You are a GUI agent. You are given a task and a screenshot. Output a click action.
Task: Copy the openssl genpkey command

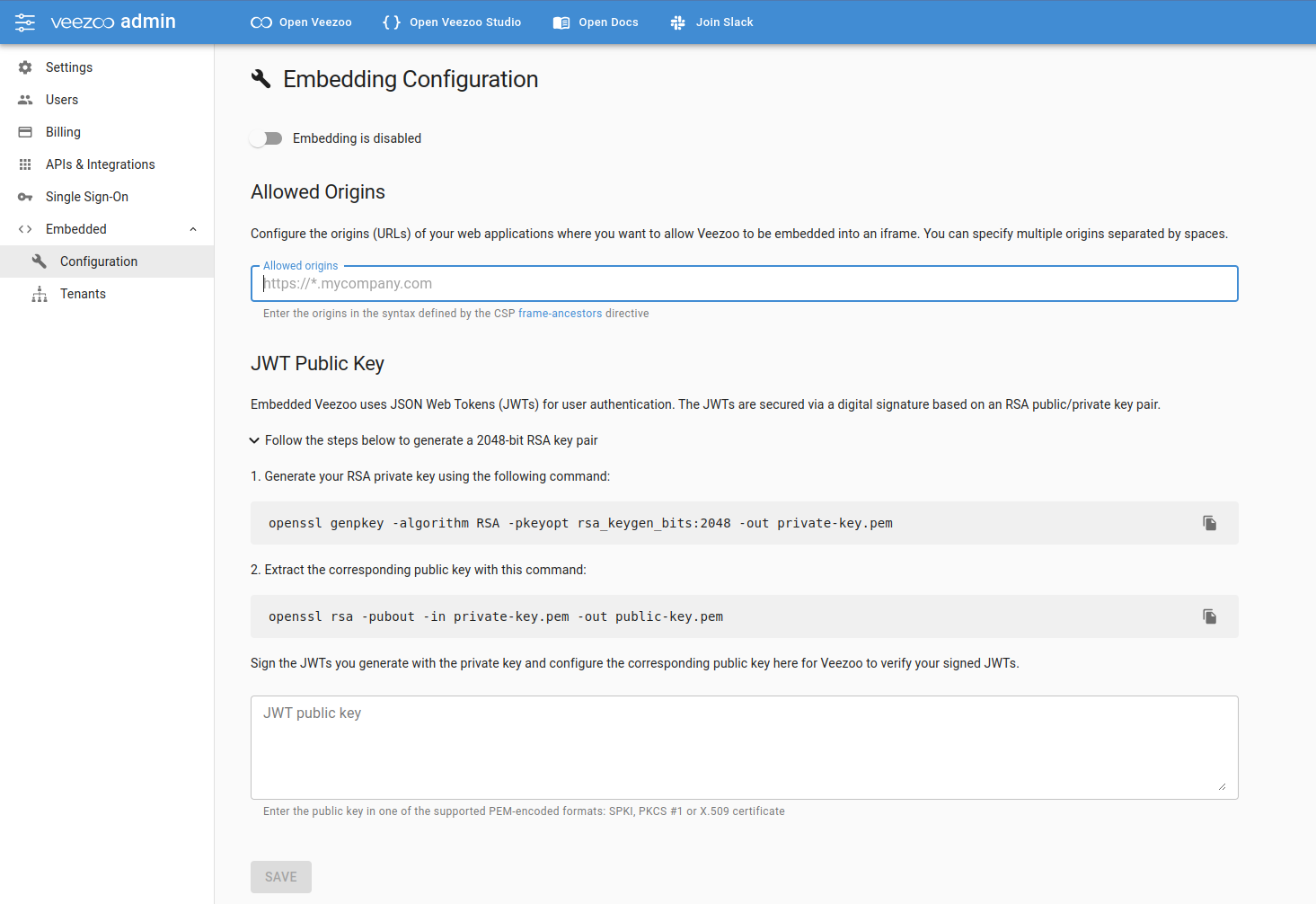(x=1210, y=523)
